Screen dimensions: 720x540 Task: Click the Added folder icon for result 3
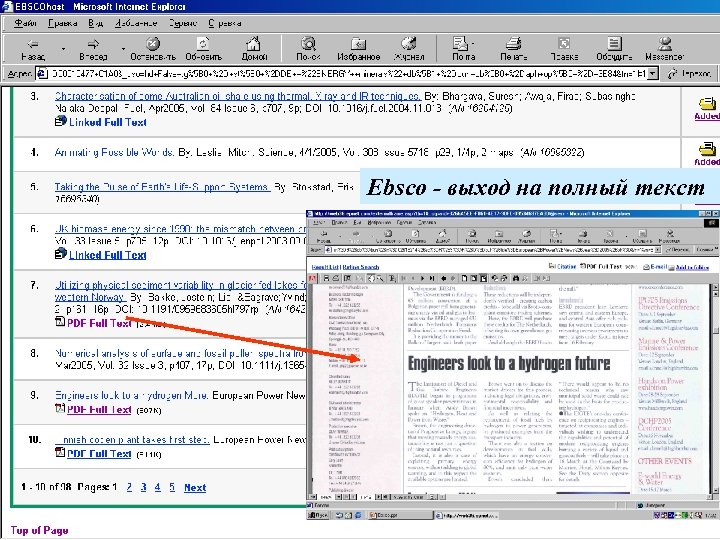(707, 103)
